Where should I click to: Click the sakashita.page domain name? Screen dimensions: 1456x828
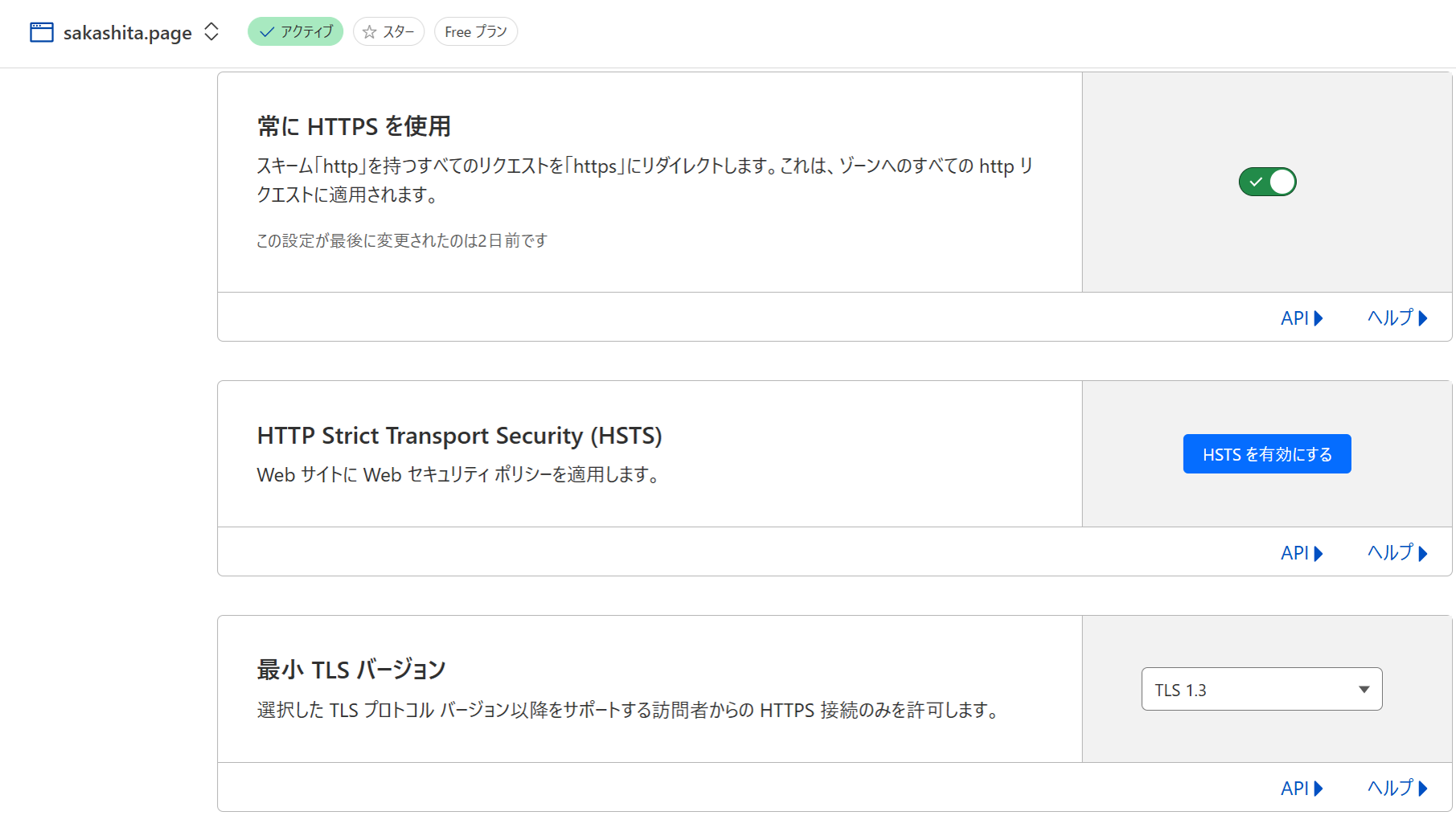[128, 33]
